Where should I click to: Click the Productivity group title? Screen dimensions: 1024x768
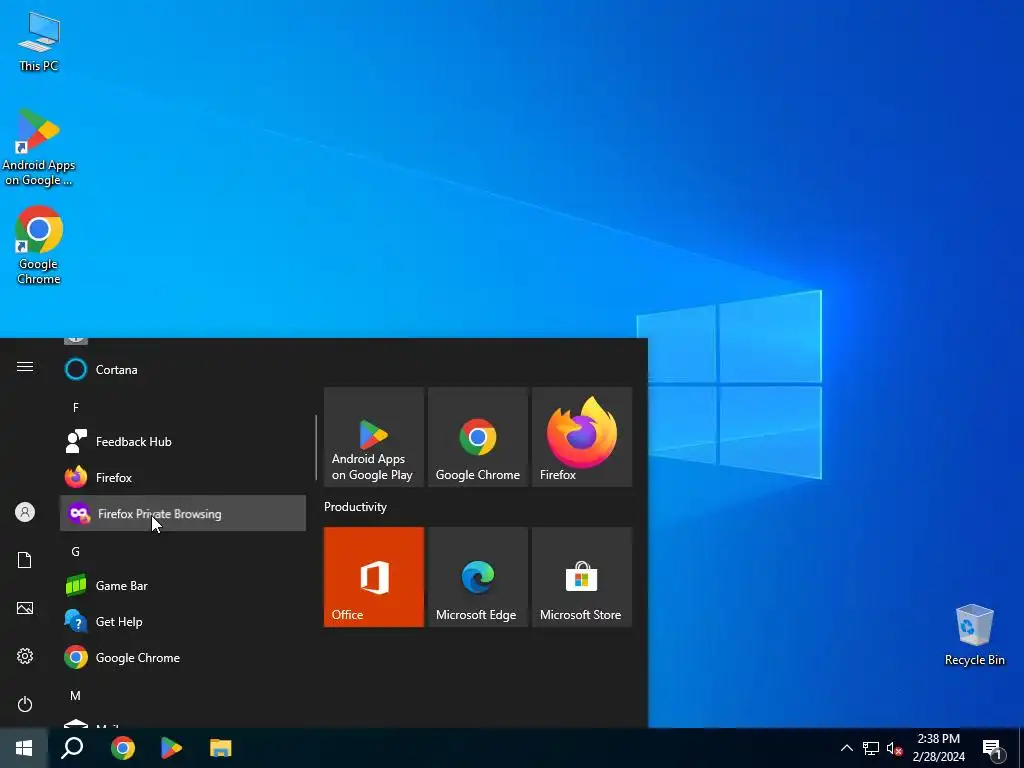click(355, 507)
